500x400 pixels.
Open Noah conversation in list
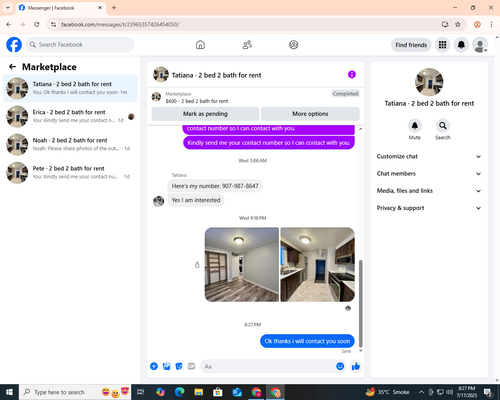(x=70, y=144)
